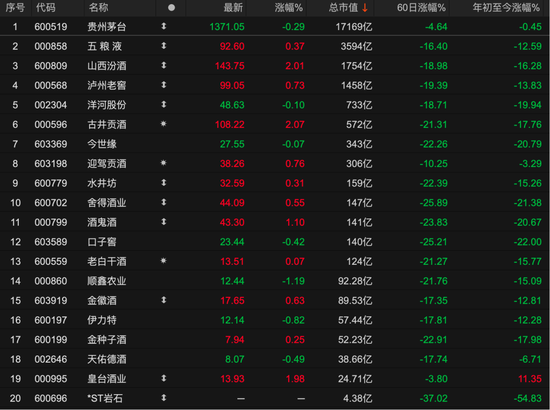Click stock code 600809

click(x=51, y=66)
